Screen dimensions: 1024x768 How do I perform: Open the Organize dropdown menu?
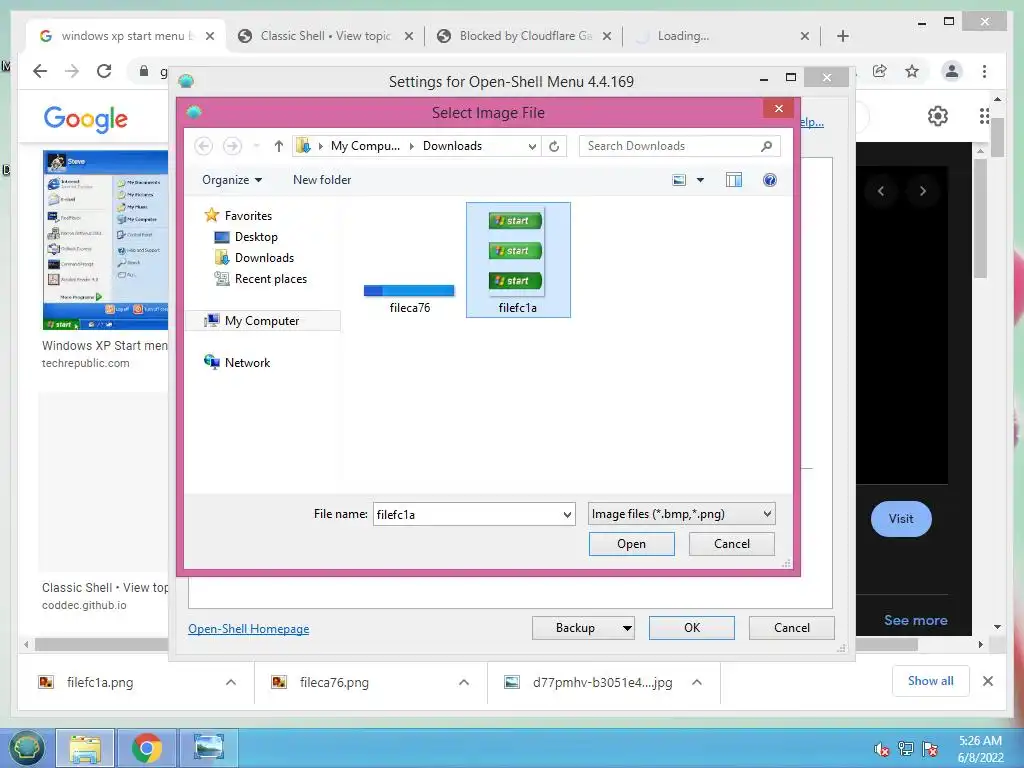point(232,180)
